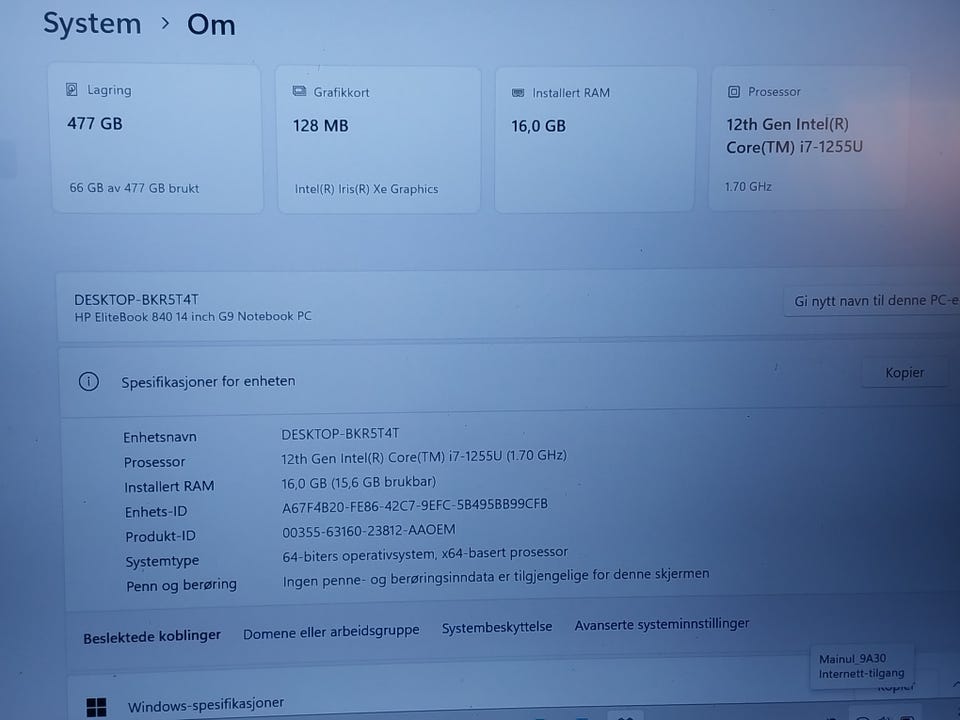Select the Enhets-ID value A67F4B20-FE86
Screen dimensions: 960x720
(x=414, y=505)
